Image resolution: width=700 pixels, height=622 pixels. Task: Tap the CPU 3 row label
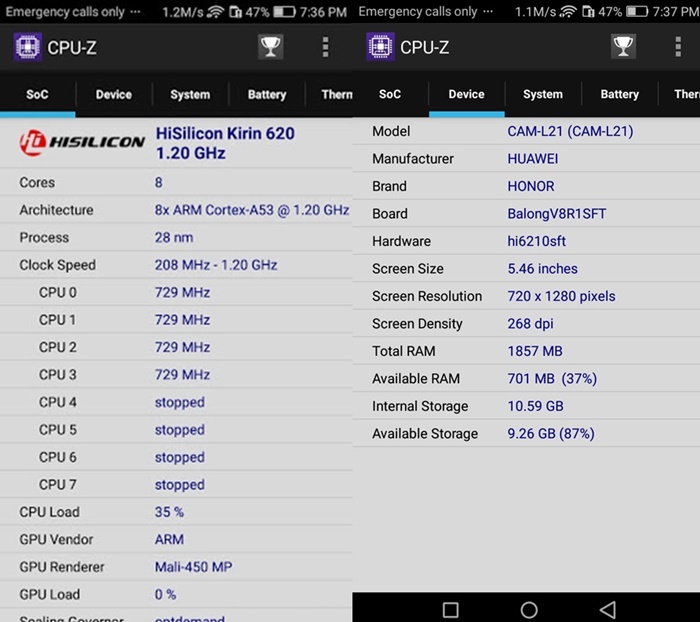pyautogui.click(x=58, y=375)
